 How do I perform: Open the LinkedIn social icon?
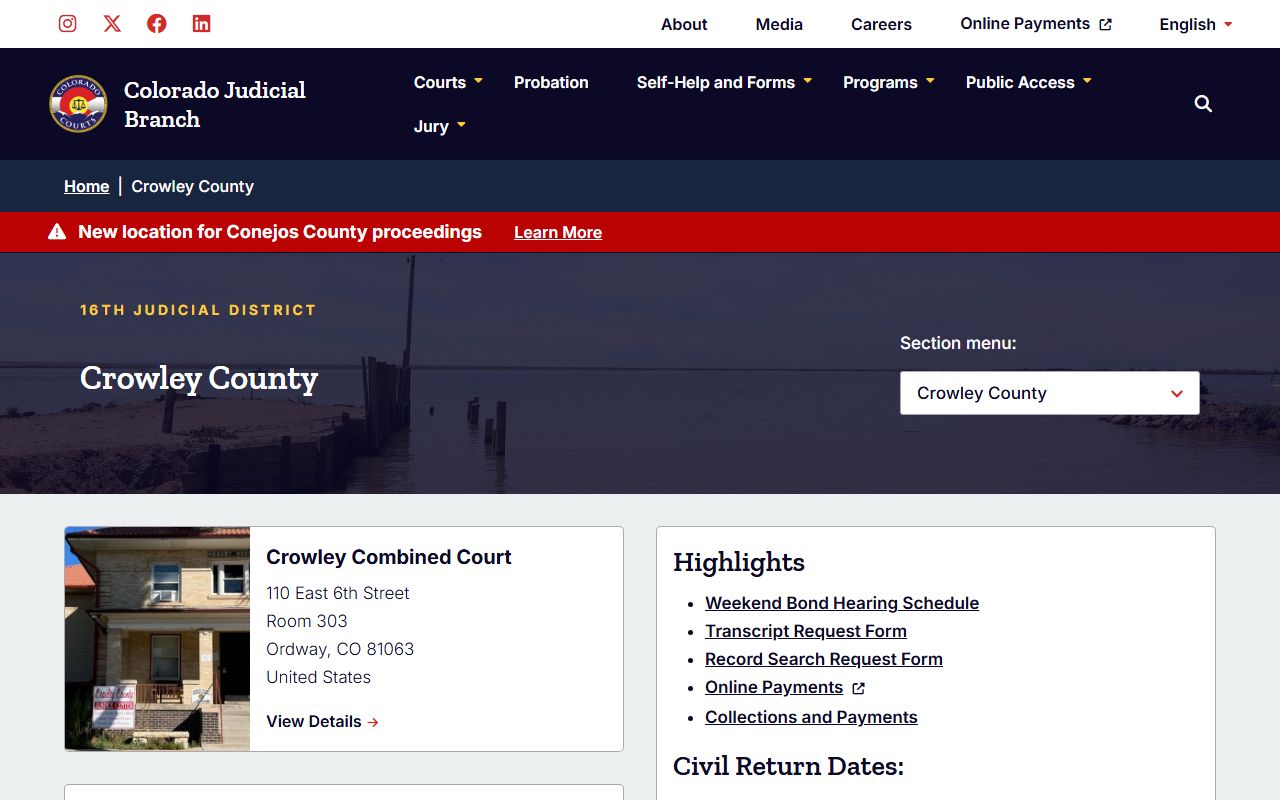pyautogui.click(x=202, y=24)
